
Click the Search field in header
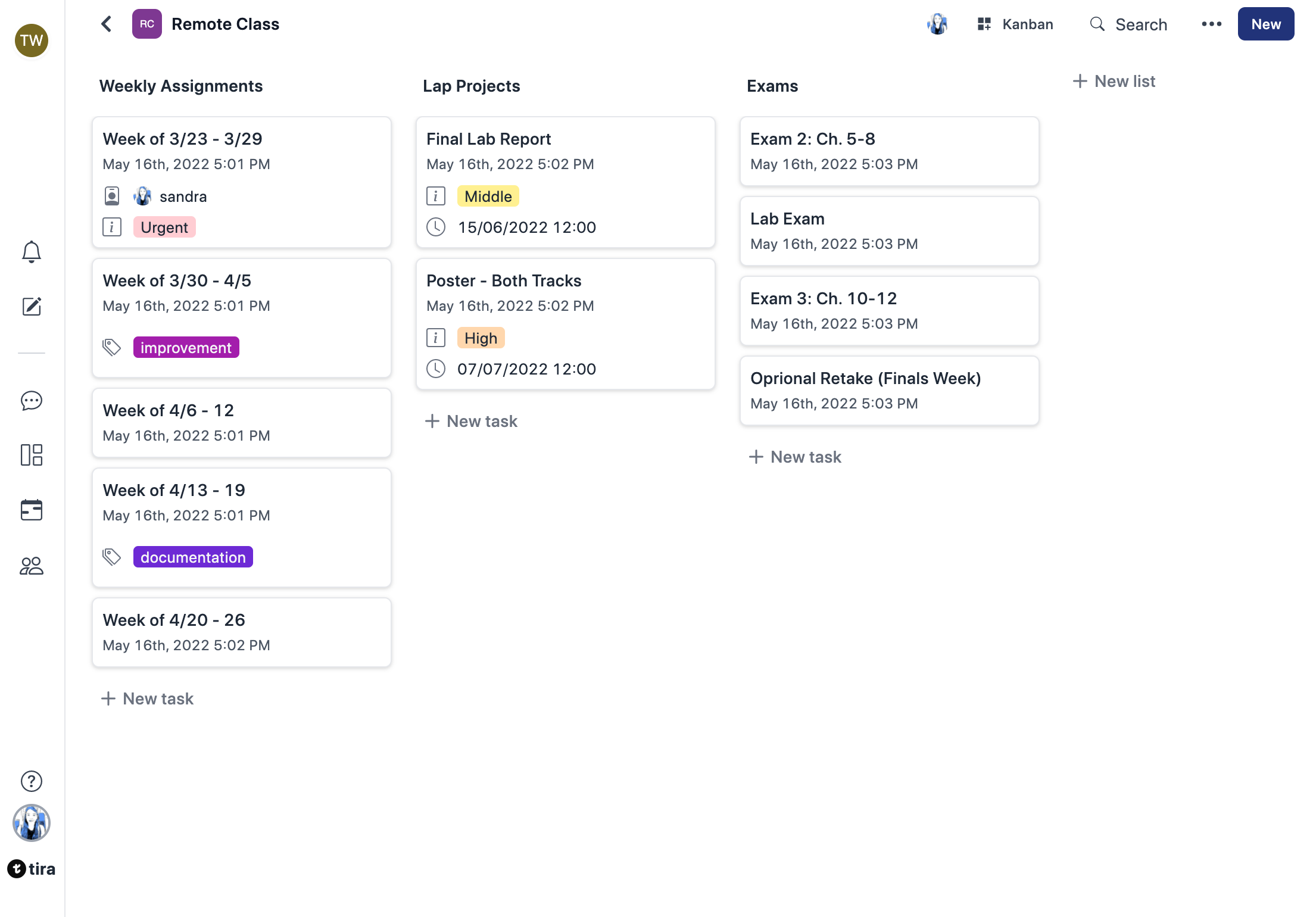tap(1128, 24)
